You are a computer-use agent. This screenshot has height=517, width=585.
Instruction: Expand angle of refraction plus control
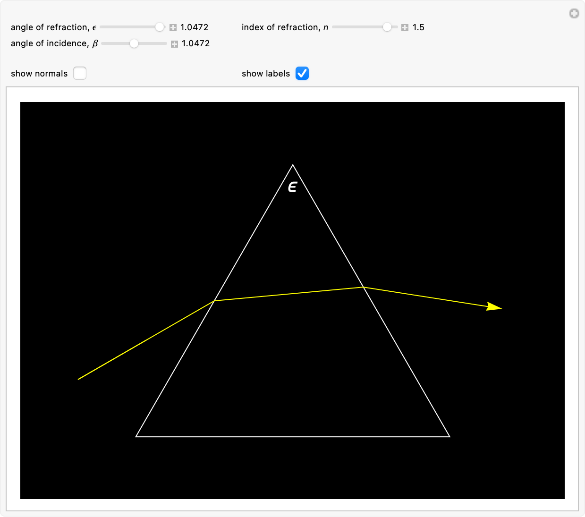[173, 27]
